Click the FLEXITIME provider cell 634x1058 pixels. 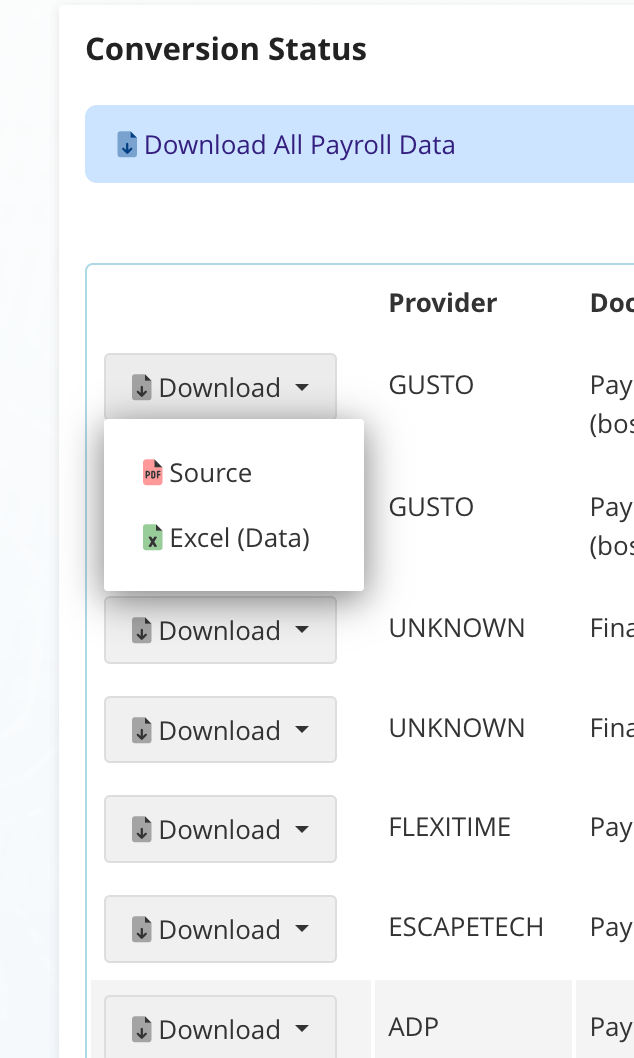449,827
